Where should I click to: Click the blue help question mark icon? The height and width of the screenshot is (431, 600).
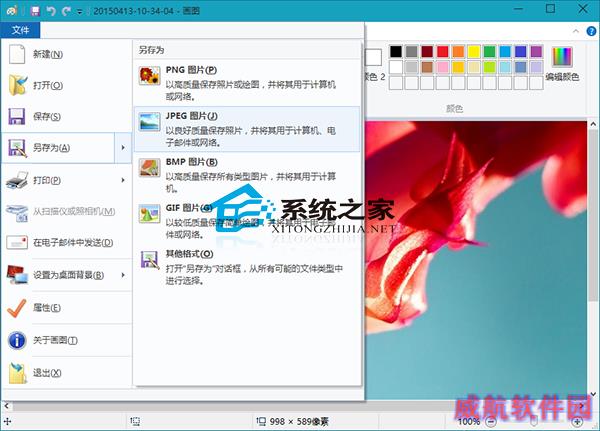(592, 31)
